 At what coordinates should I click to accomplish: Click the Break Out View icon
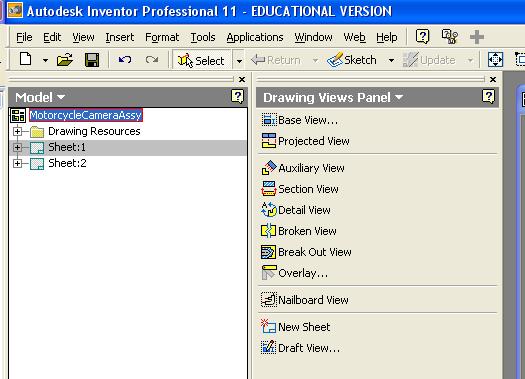[x=269, y=252]
